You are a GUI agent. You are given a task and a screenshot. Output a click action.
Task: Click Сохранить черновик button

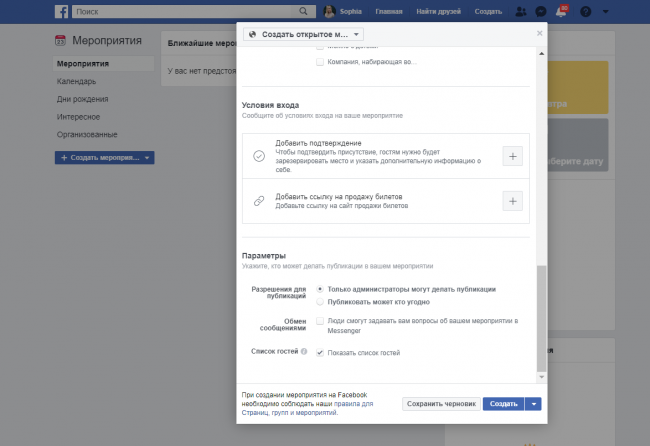click(x=440, y=404)
